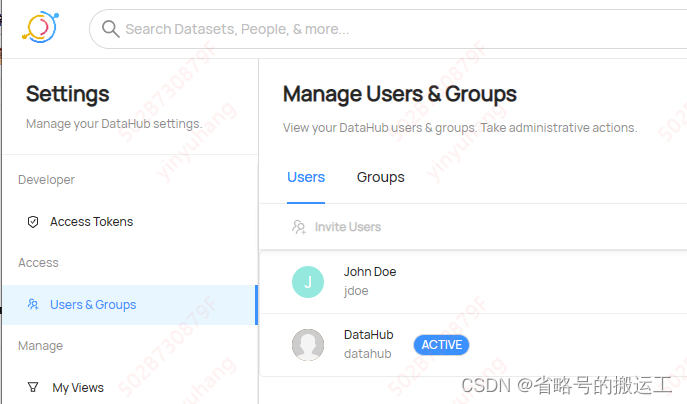Click the Invite Users button
This screenshot has width=687, height=404.
[x=336, y=227]
